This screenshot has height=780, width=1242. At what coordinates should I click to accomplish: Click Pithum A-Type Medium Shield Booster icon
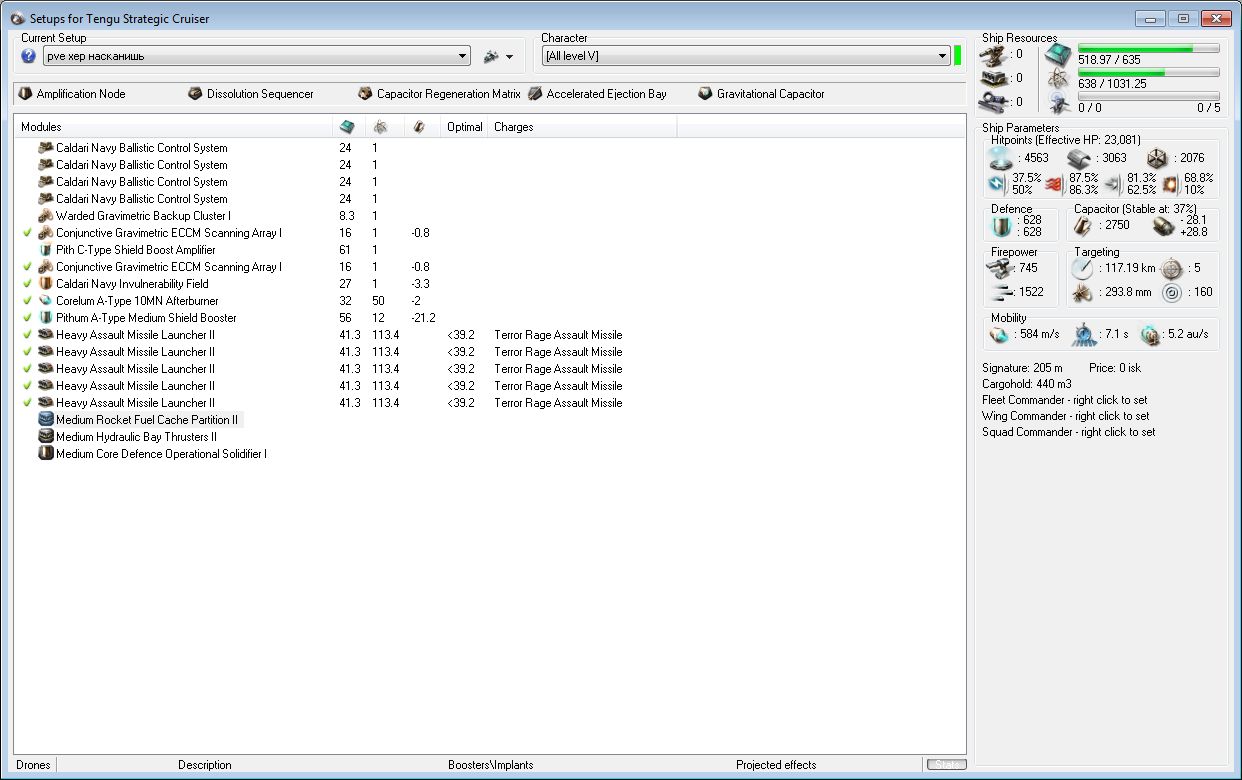click(45, 318)
